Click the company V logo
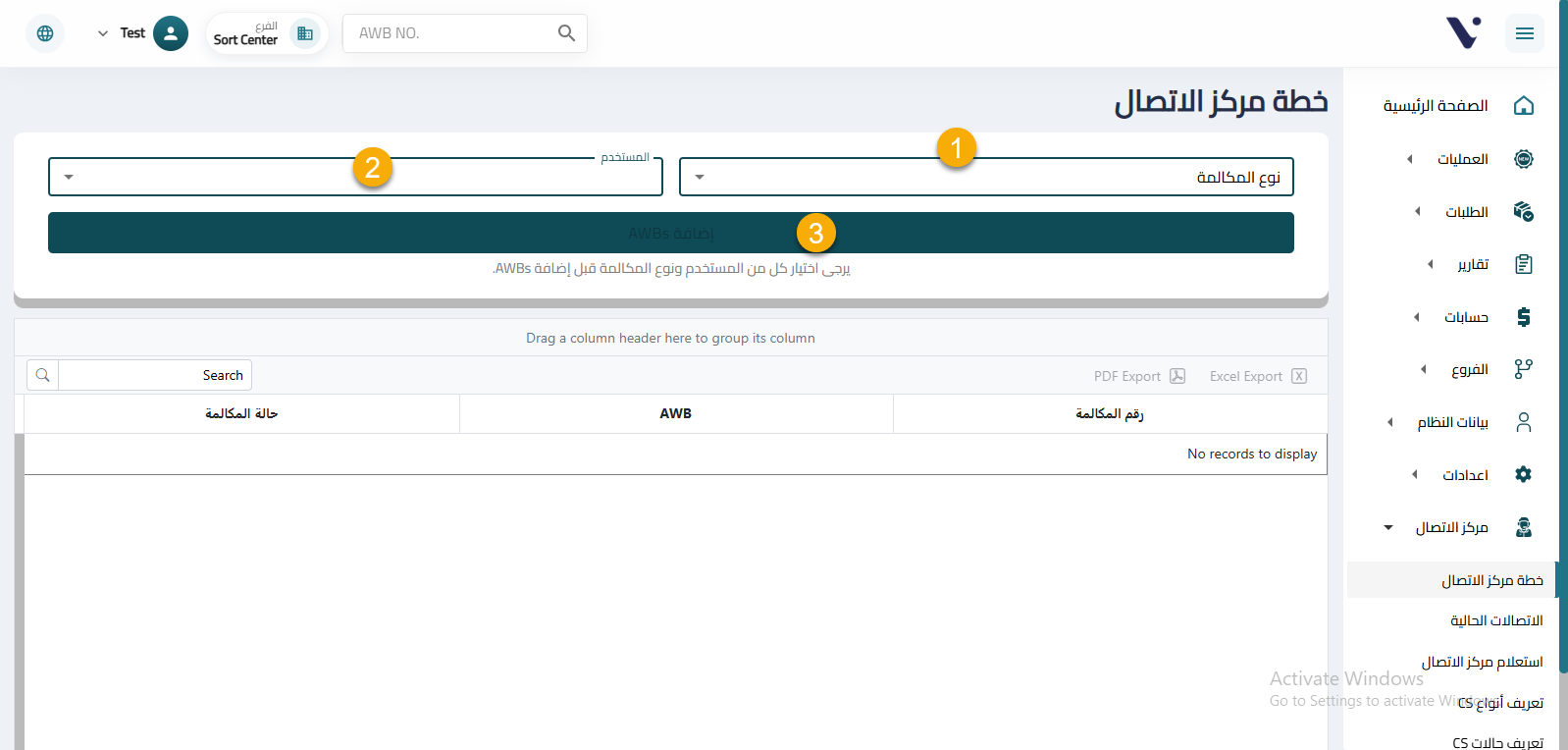 point(1463,32)
